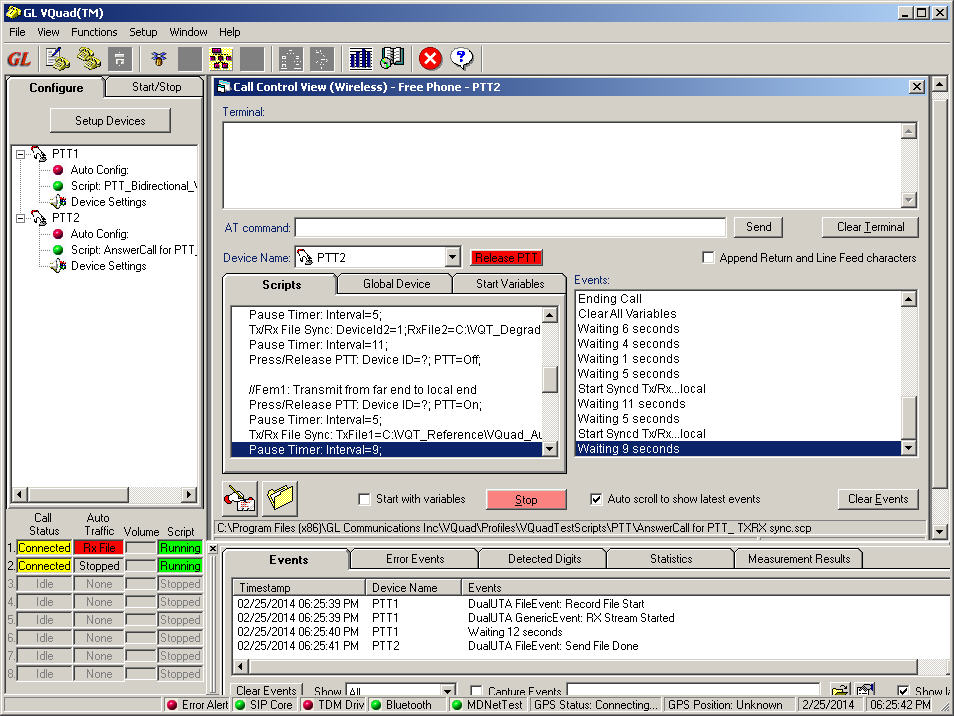Click the red Release PTT button
954x716 pixels.
pos(506,257)
